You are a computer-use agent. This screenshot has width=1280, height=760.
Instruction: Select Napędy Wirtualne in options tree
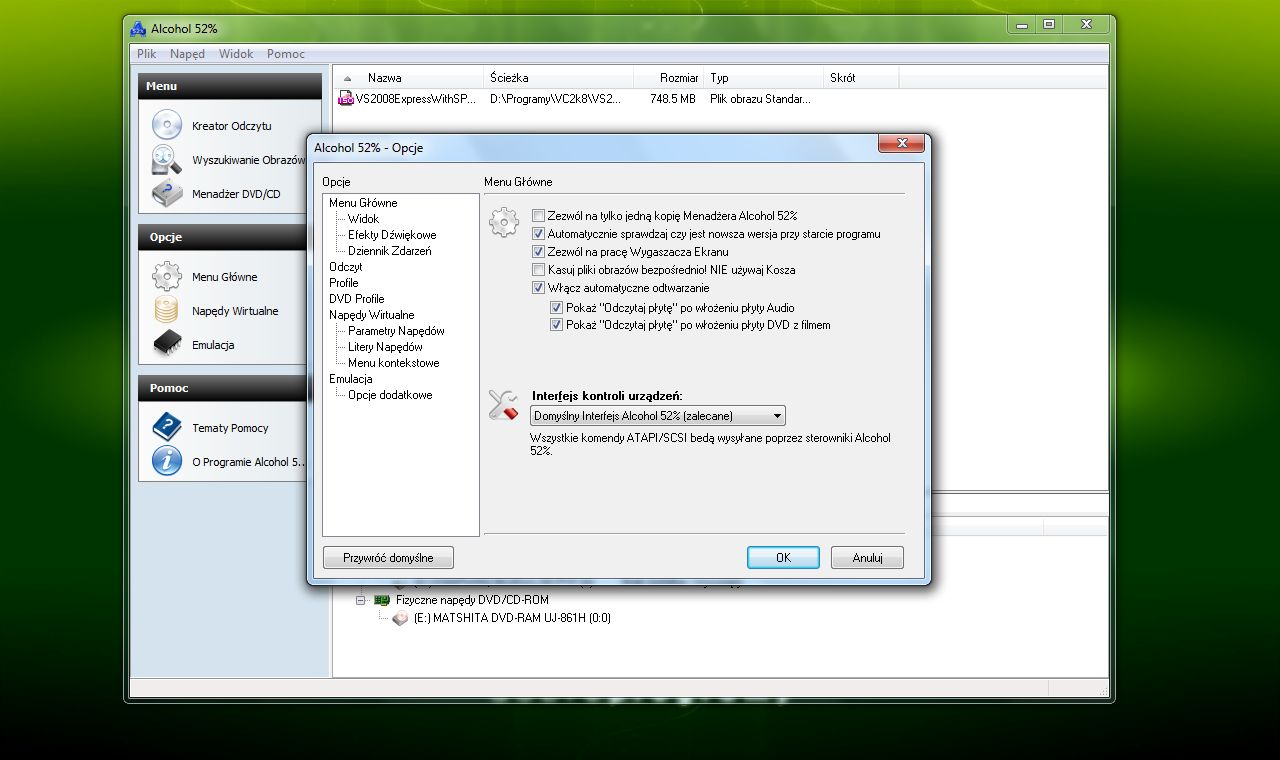click(371, 315)
